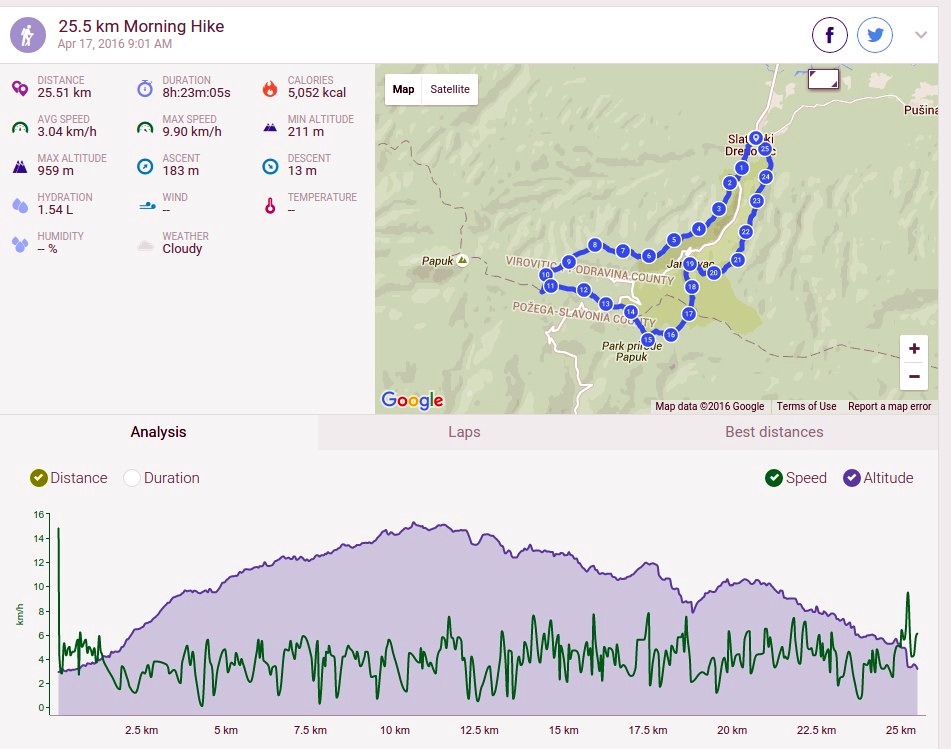Switch to the Laps tab
Viewport: 951px width, 749px height.
click(x=464, y=432)
